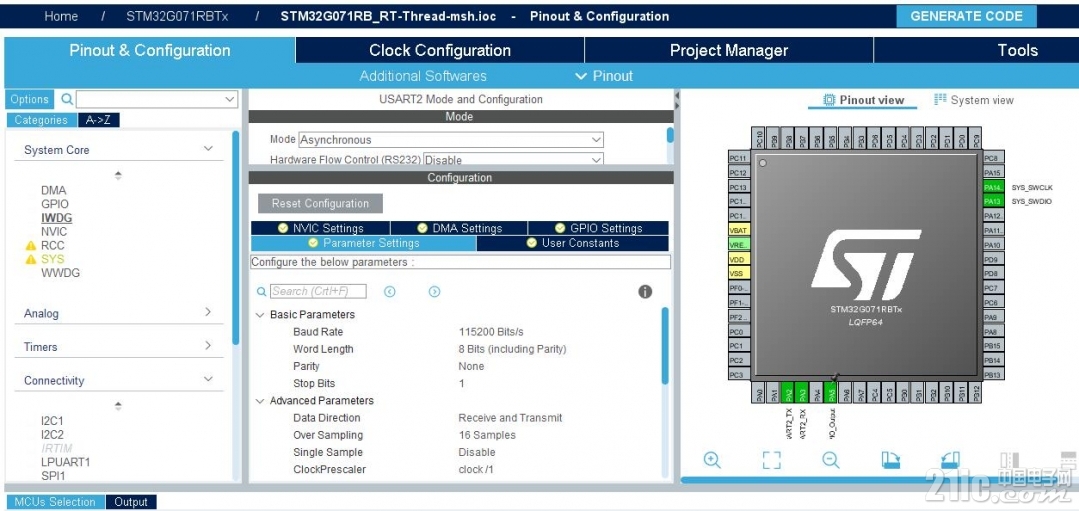The width and height of the screenshot is (1079, 511).
Task: Click the PC13 pin on the chip
Action: pyautogui.click(x=739, y=187)
